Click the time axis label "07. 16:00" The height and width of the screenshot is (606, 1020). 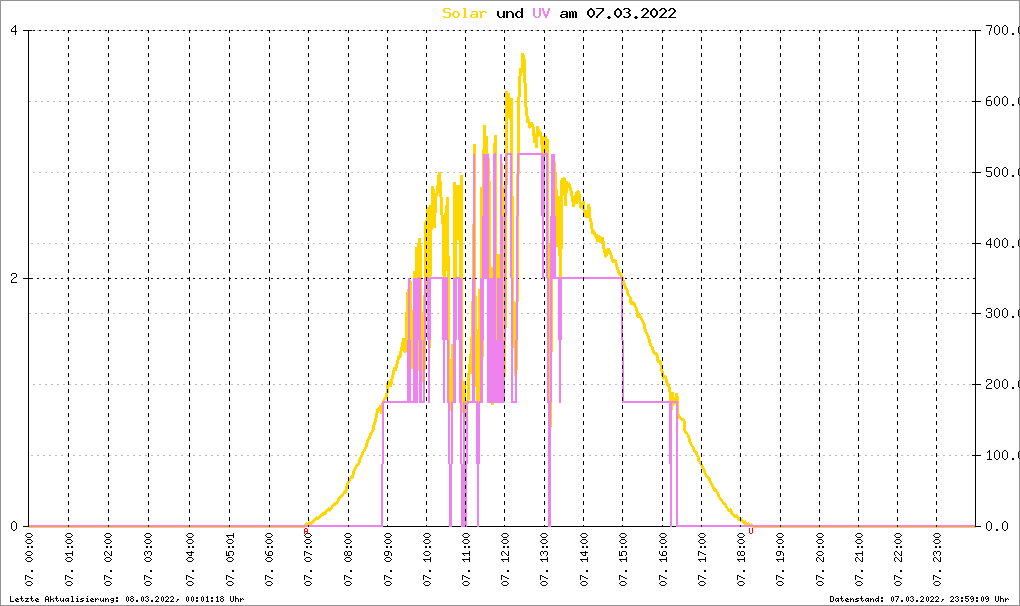click(x=663, y=559)
